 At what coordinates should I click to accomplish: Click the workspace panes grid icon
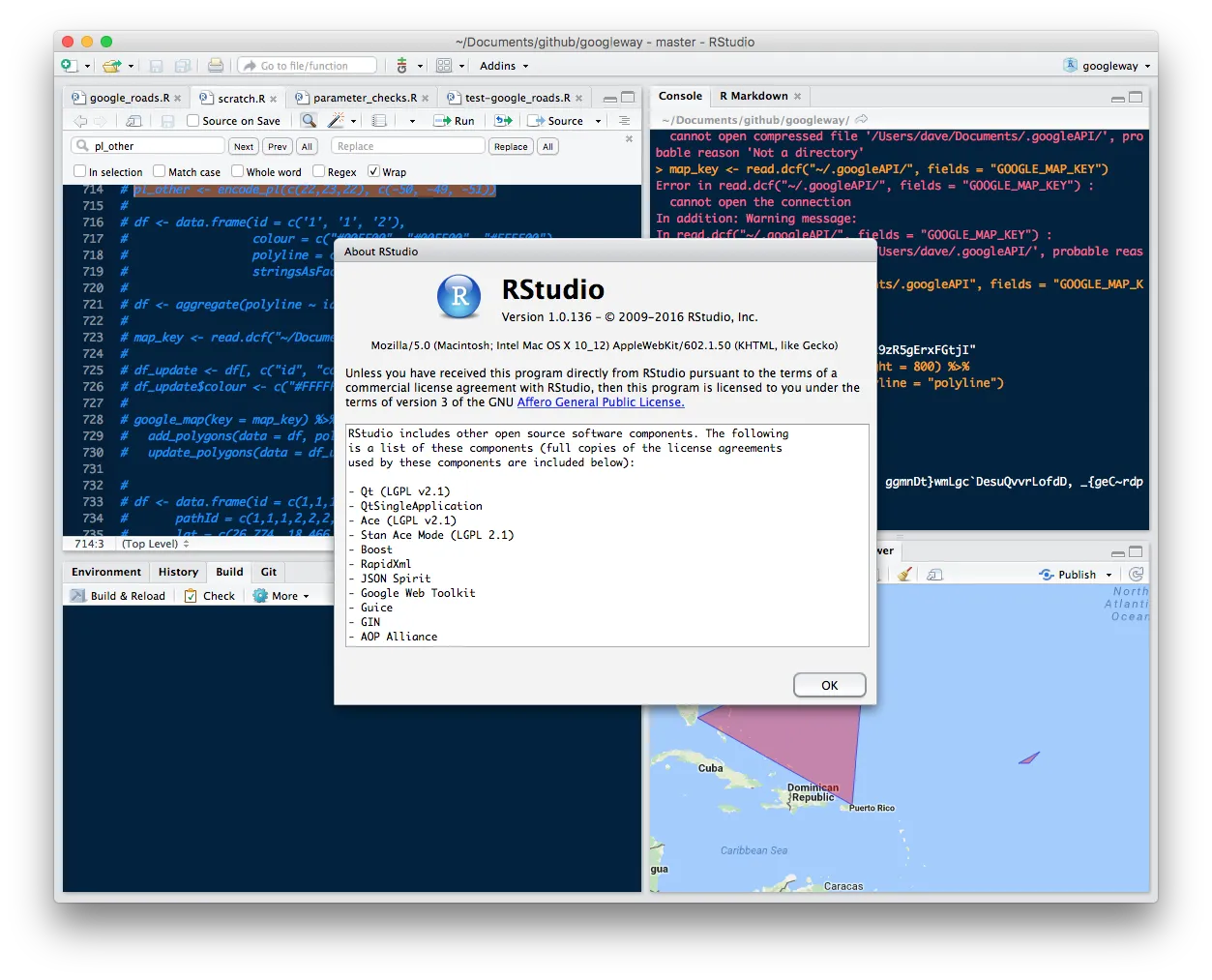click(444, 66)
